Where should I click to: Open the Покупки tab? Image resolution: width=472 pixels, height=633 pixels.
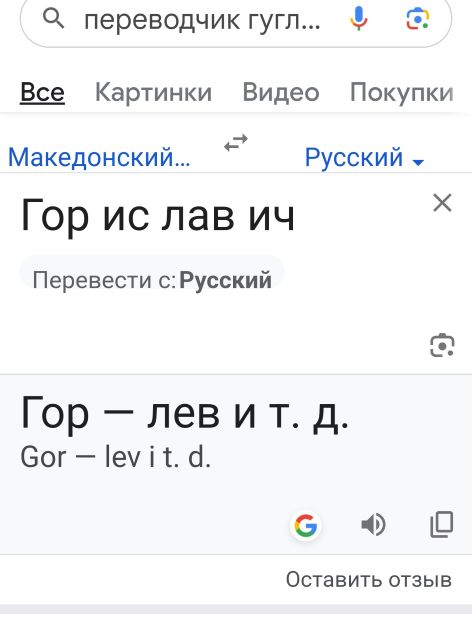pyautogui.click(x=402, y=92)
